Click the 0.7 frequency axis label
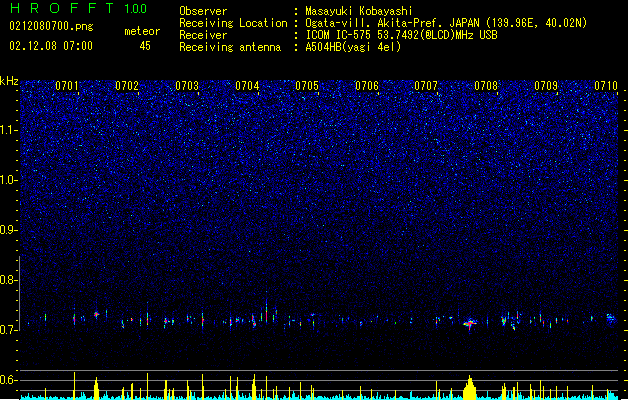629x400 pixels. 9,330
